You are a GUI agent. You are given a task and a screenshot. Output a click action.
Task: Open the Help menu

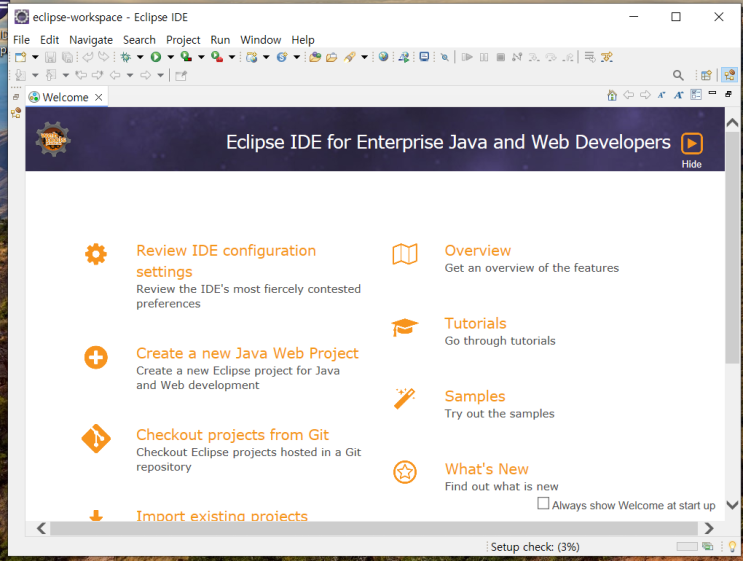[x=303, y=40]
